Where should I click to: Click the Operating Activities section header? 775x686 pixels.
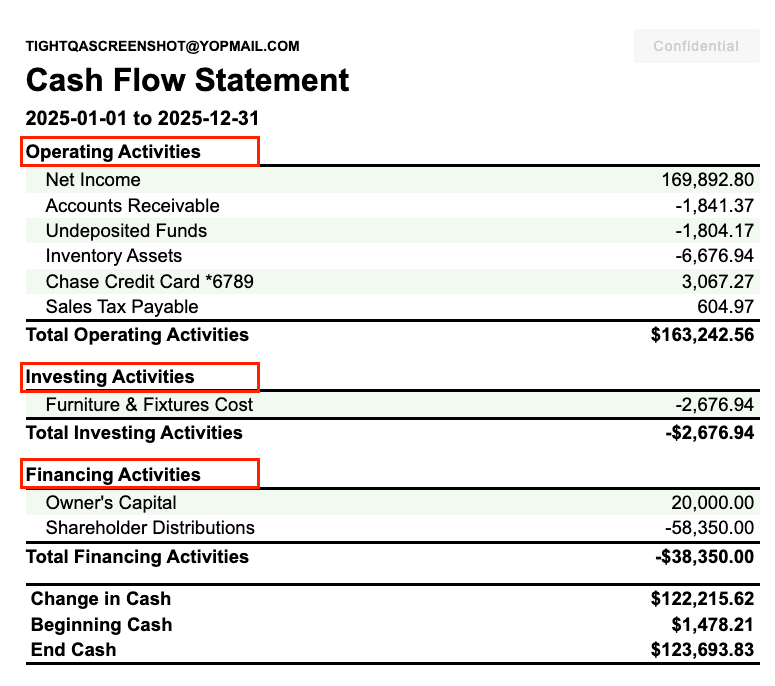click(x=113, y=152)
